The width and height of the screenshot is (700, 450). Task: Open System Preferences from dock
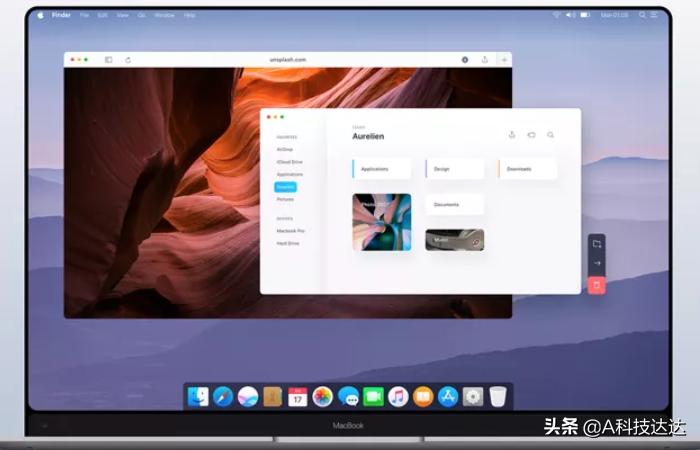473,396
